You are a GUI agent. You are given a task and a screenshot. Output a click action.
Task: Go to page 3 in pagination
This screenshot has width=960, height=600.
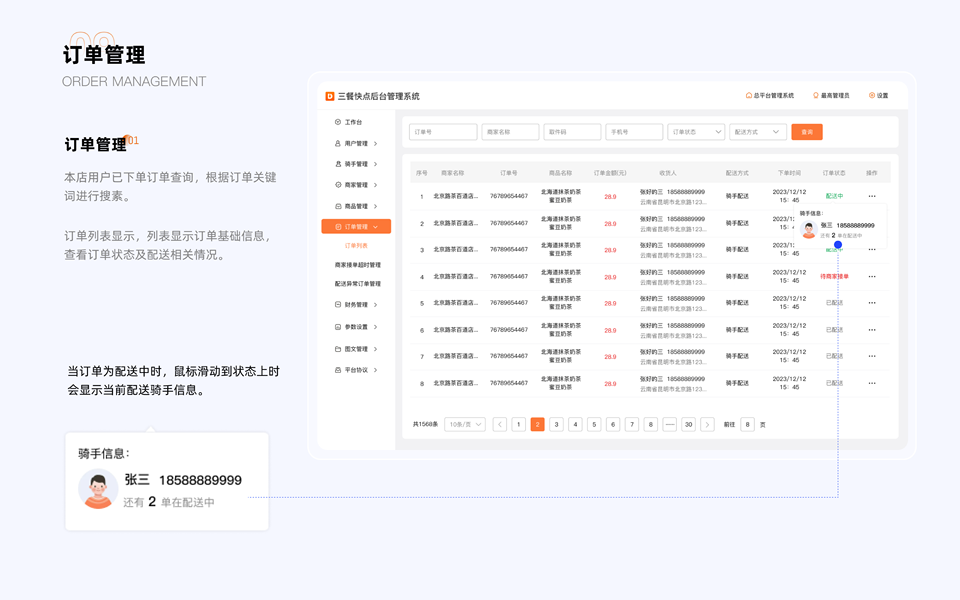click(557, 424)
